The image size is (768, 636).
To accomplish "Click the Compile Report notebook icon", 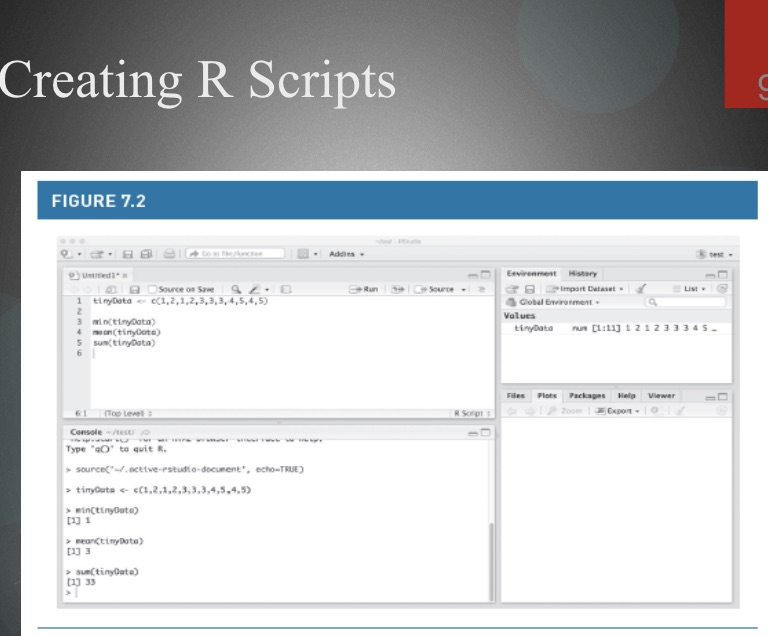I will [286, 290].
